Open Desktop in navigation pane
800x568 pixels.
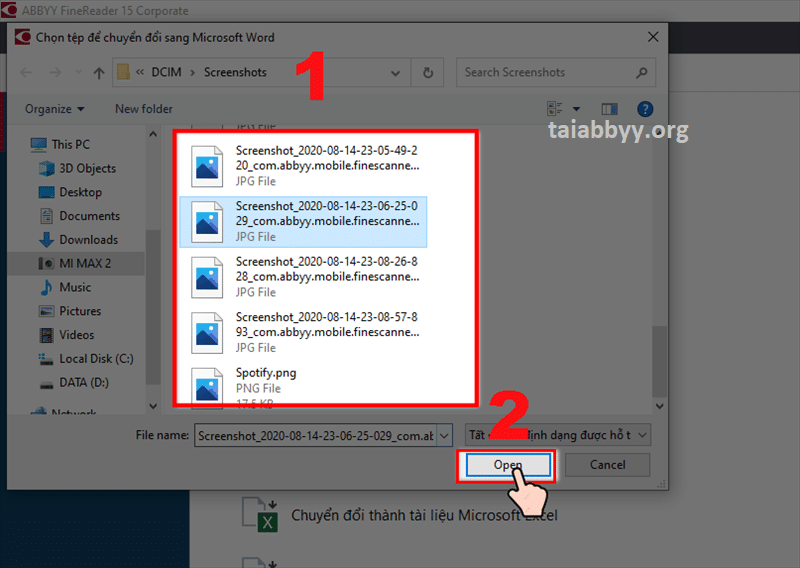tap(80, 192)
